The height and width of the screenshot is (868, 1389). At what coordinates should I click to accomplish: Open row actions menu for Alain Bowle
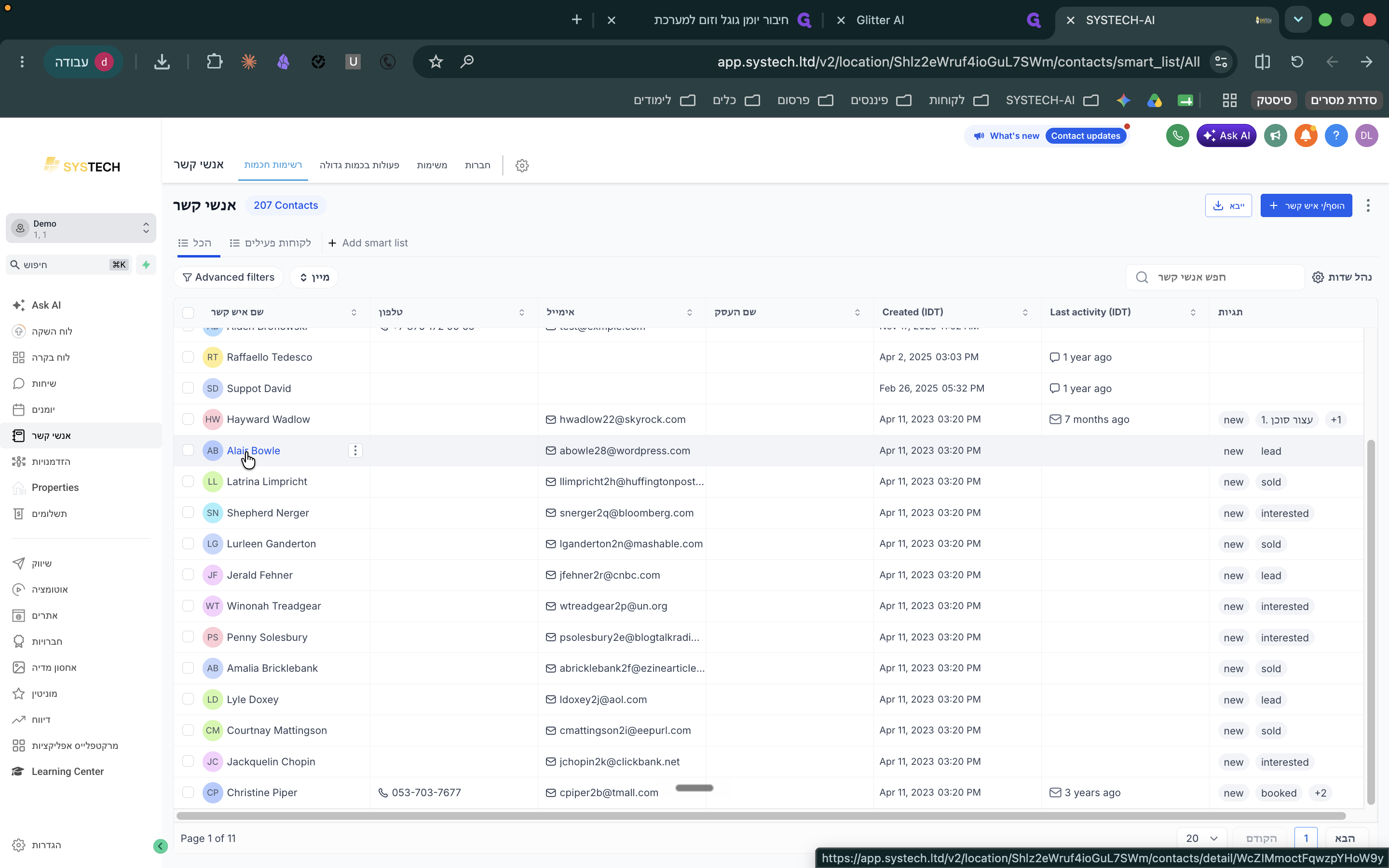[x=355, y=451]
